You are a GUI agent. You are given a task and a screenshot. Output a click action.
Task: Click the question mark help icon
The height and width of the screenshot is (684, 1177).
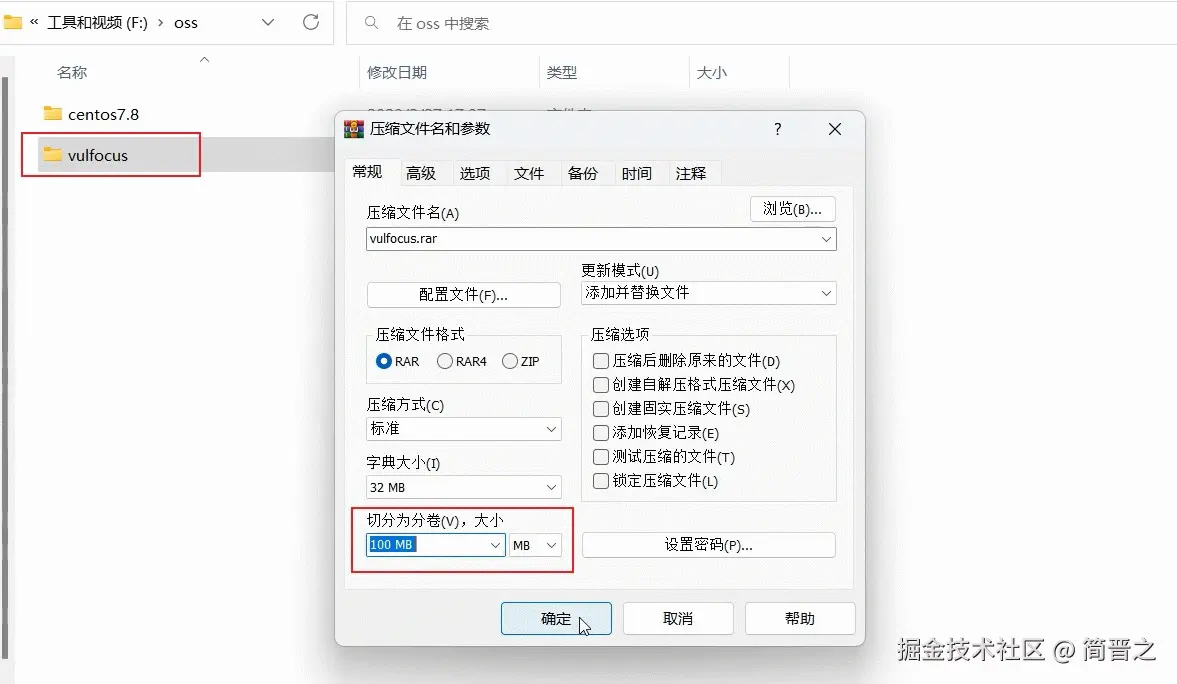click(777, 128)
